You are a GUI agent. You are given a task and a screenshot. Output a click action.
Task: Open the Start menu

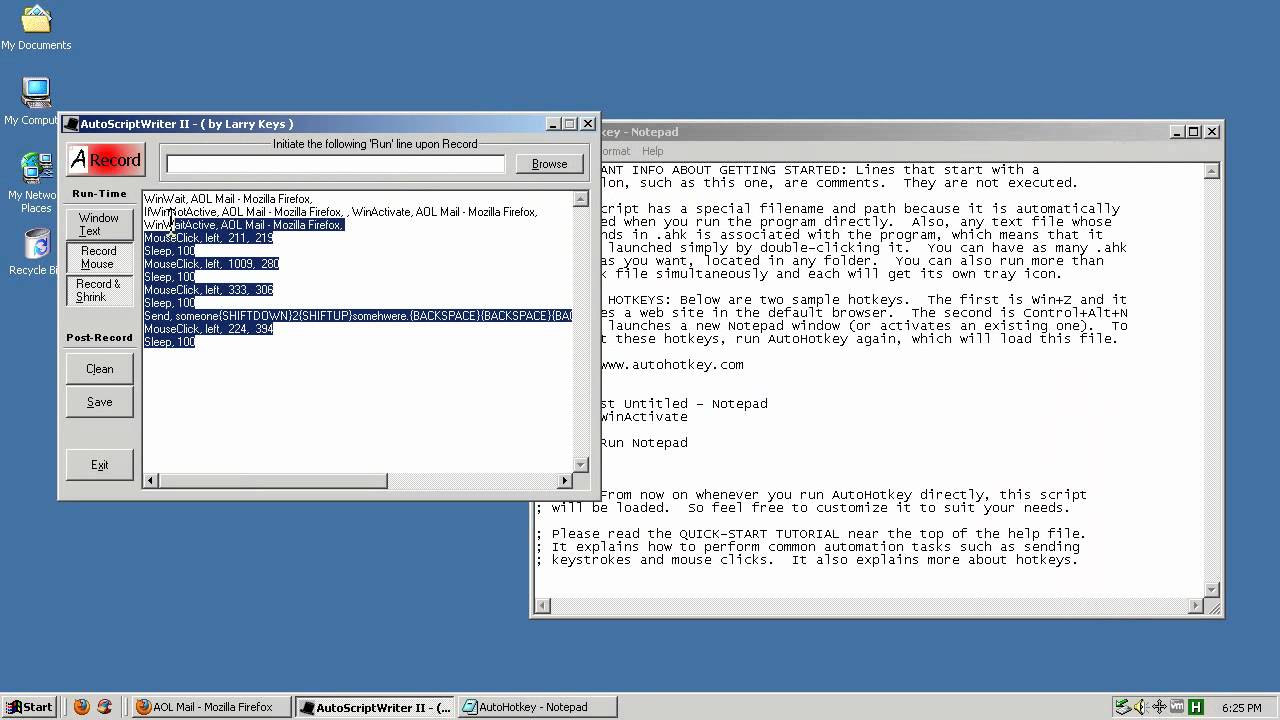[x=28, y=707]
